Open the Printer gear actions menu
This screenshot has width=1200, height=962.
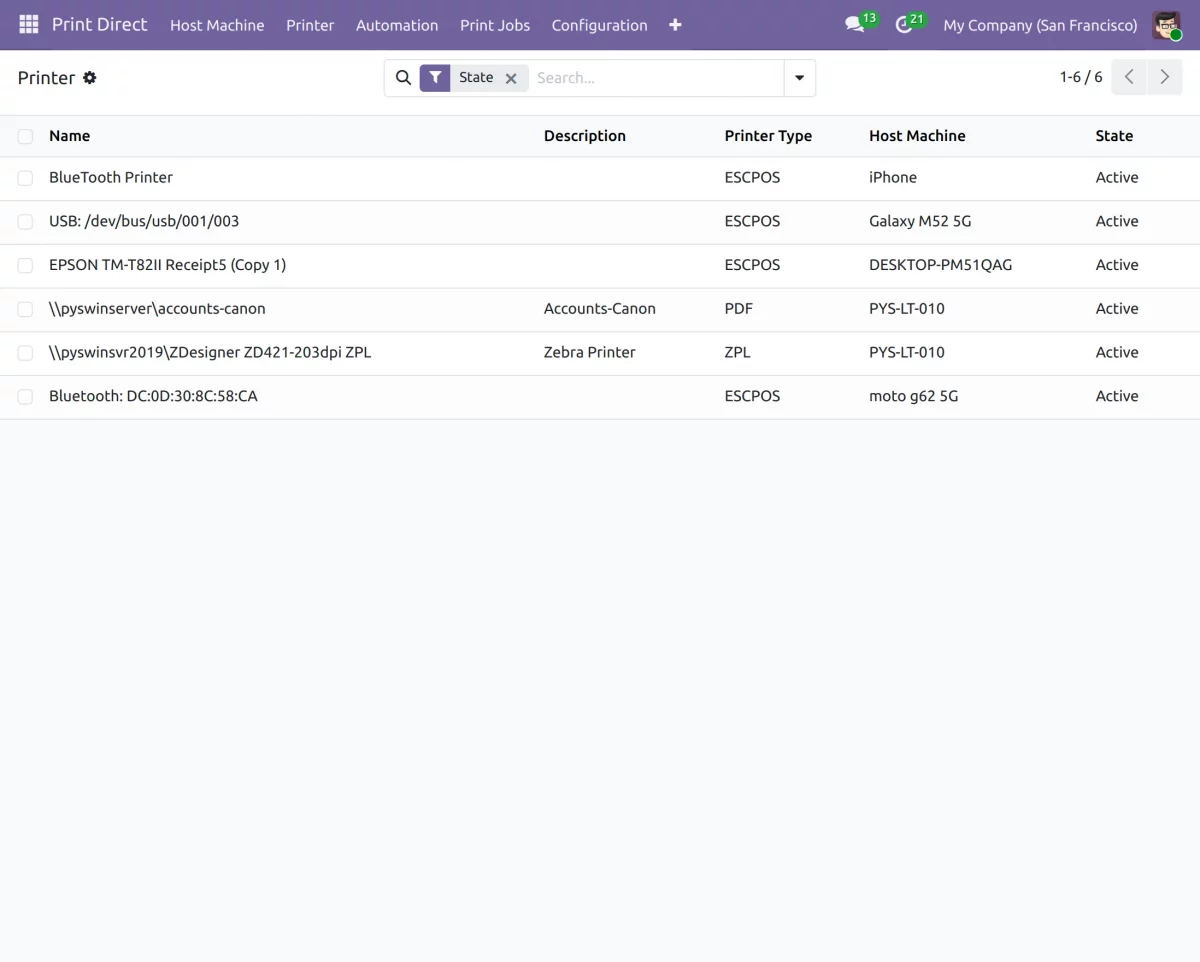(90, 78)
